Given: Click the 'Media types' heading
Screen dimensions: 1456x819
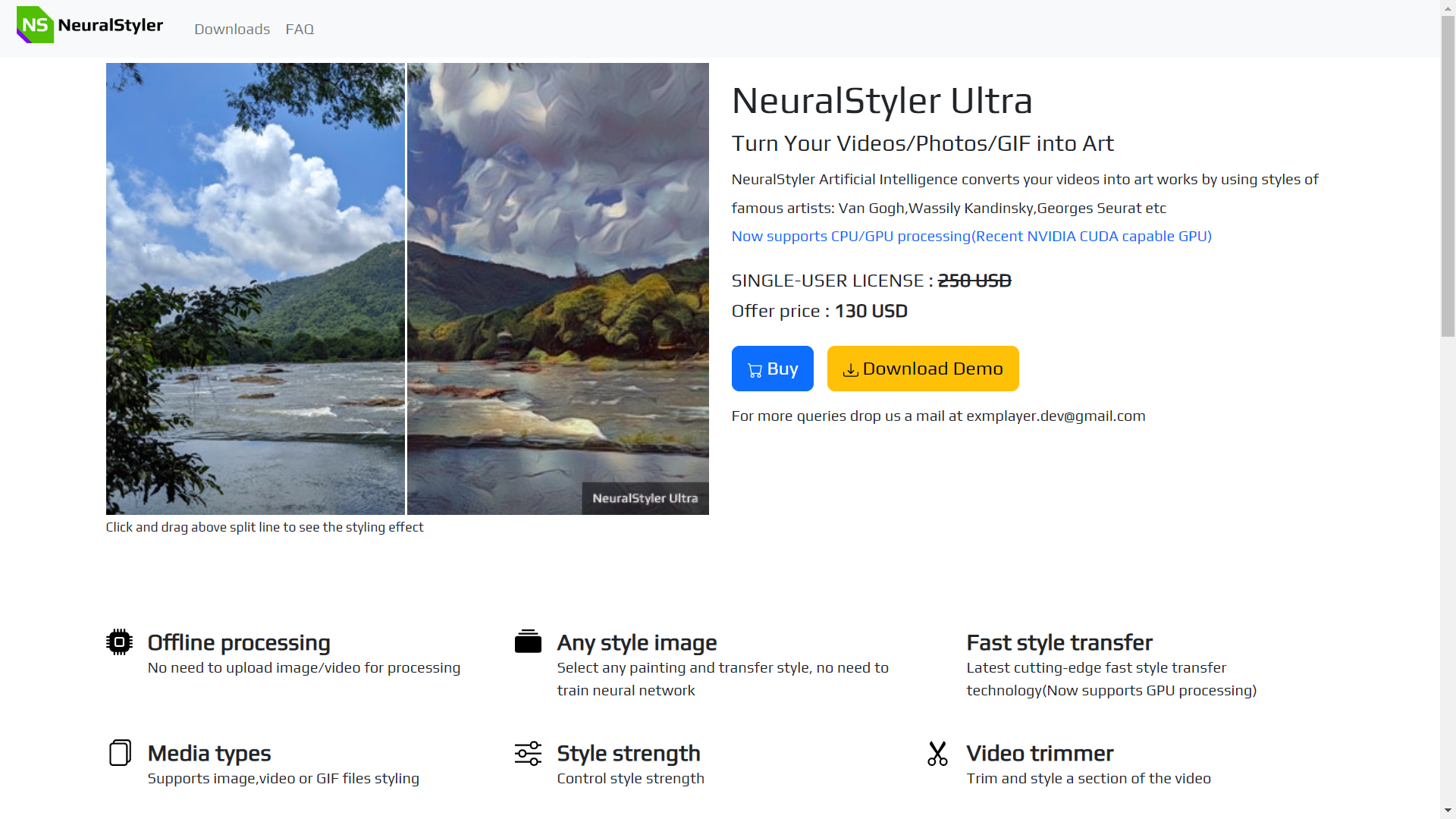Looking at the screenshot, I should click(209, 753).
